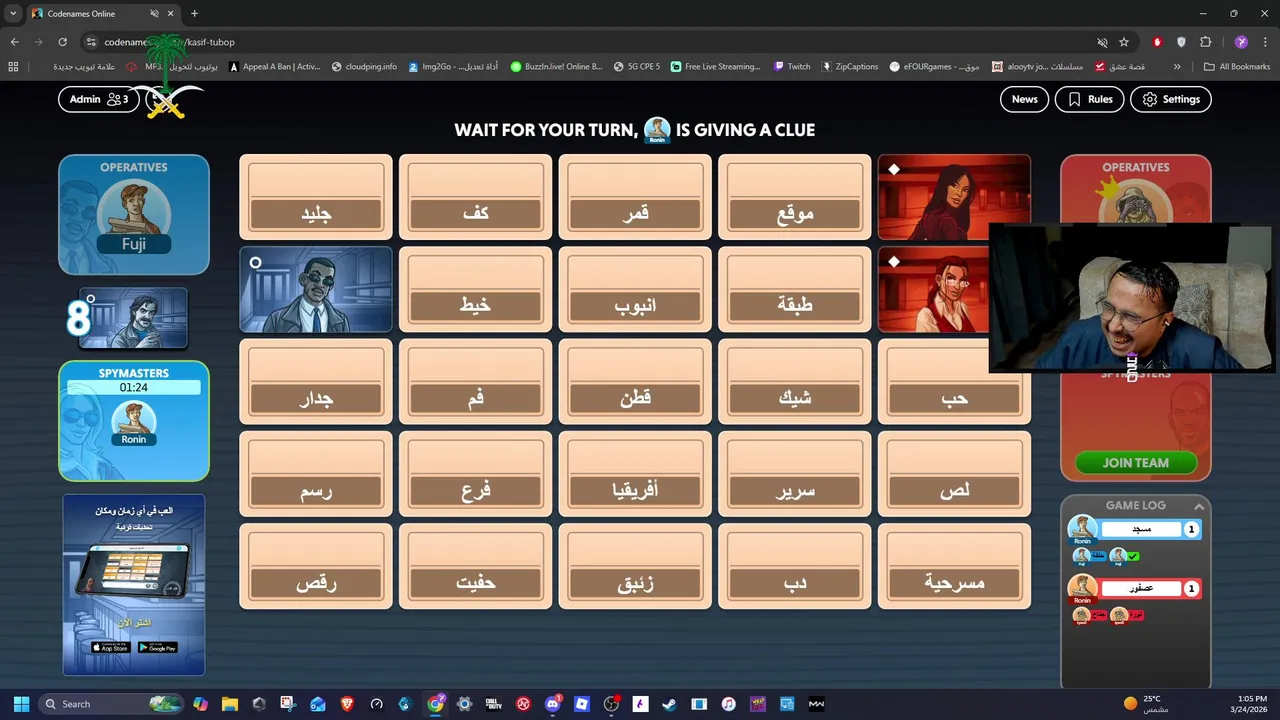
Task: Click the muted-site icon in address bar
Action: [x=1102, y=42]
